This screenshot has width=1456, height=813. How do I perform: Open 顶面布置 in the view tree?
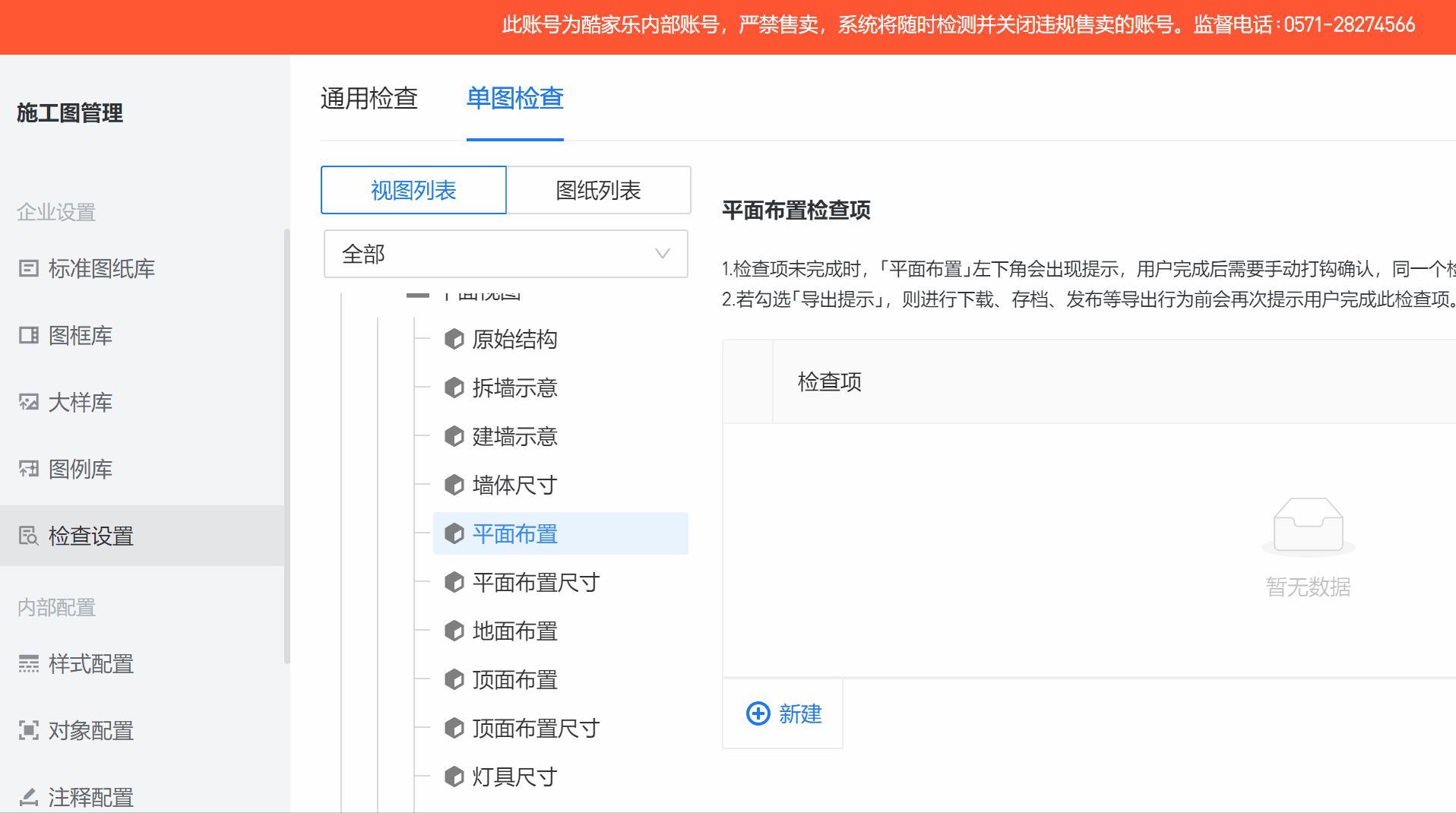click(514, 679)
